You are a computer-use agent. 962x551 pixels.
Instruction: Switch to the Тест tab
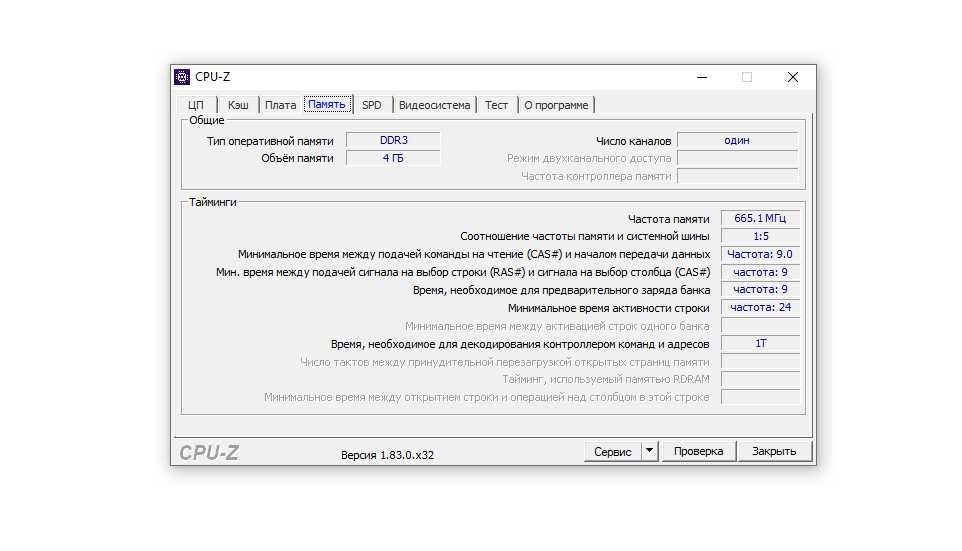(x=496, y=105)
